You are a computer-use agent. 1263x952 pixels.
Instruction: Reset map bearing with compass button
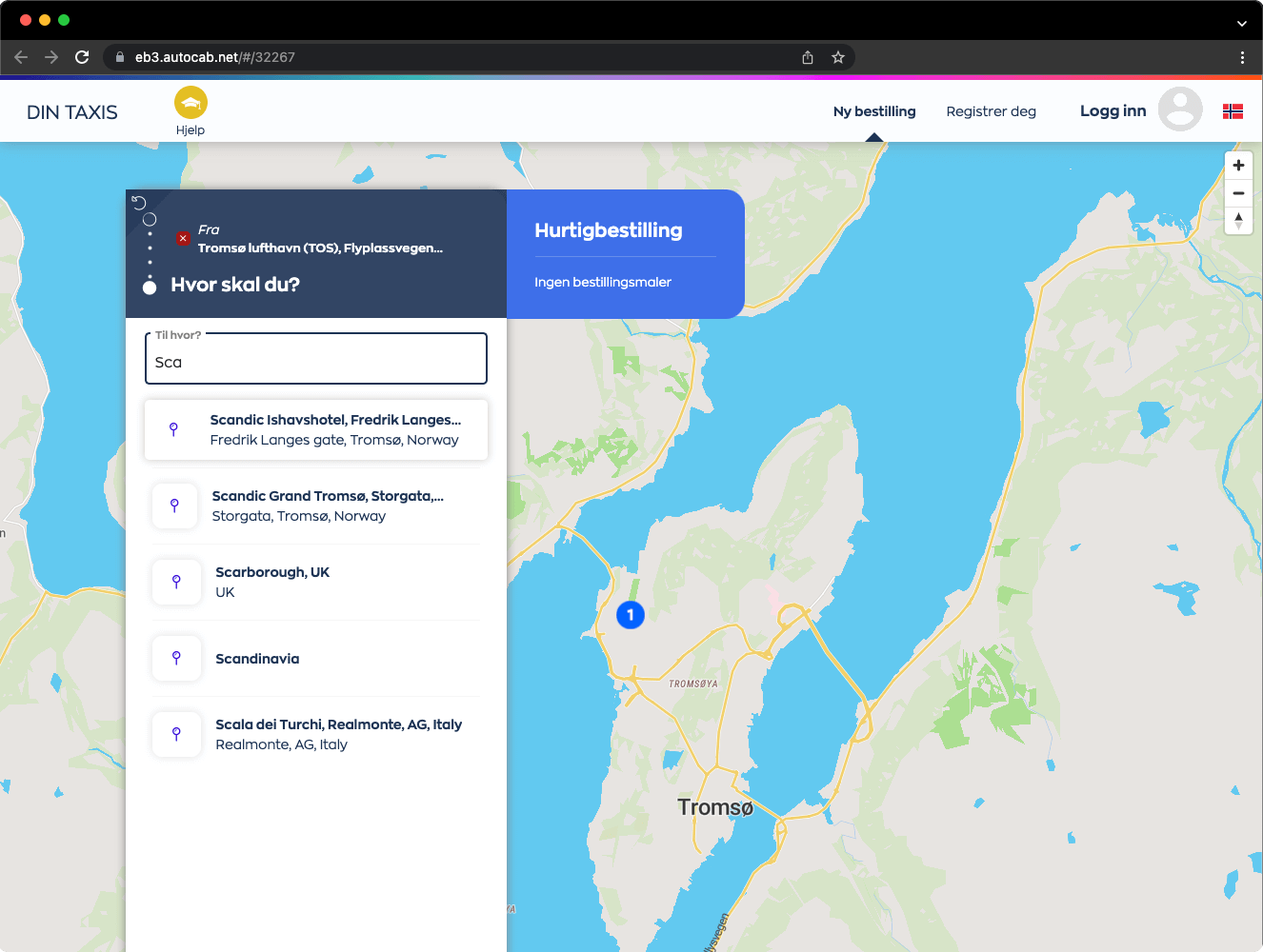(x=1238, y=221)
